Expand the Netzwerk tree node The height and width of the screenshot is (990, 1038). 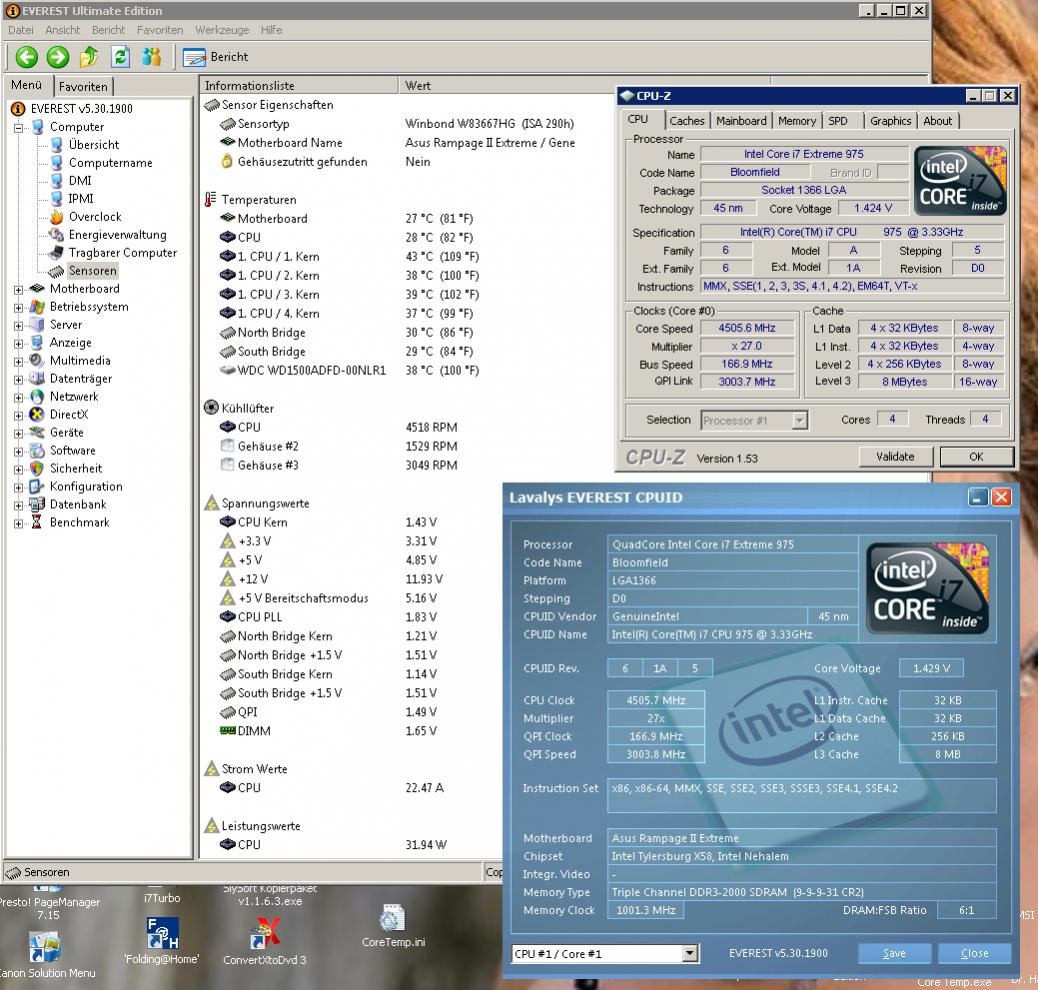(x=19, y=397)
